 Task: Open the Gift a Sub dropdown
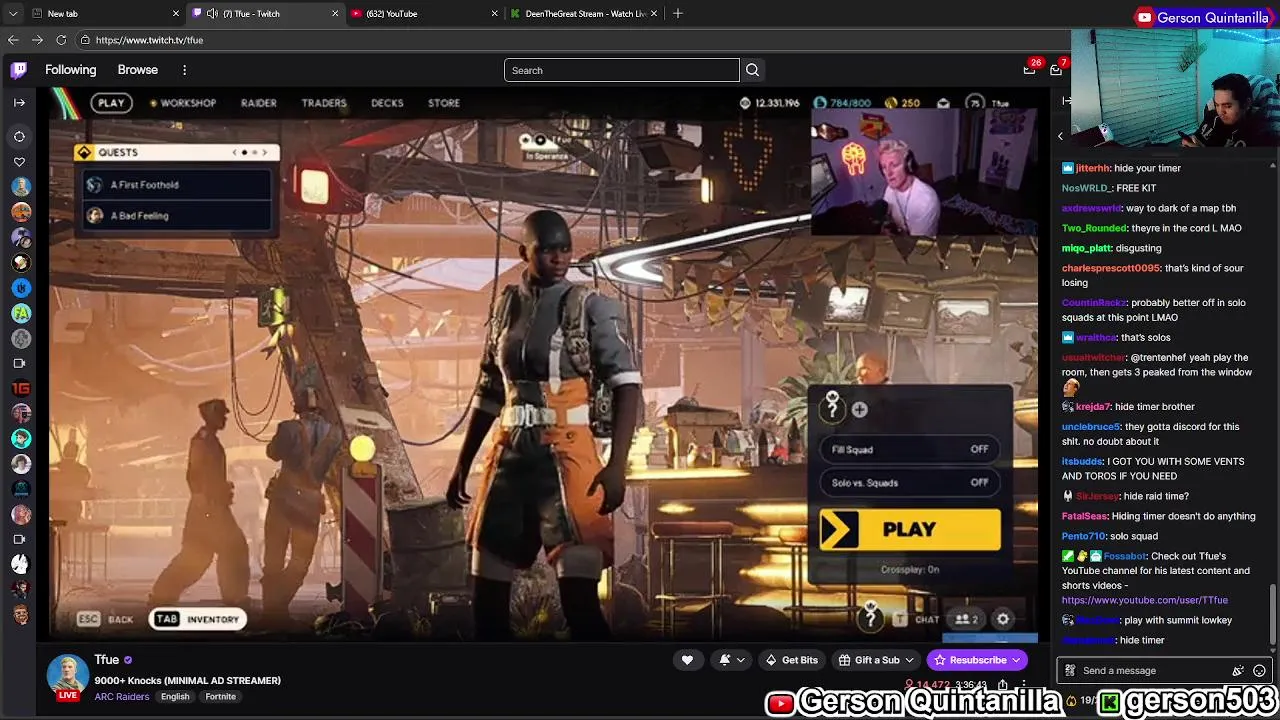(x=876, y=660)
